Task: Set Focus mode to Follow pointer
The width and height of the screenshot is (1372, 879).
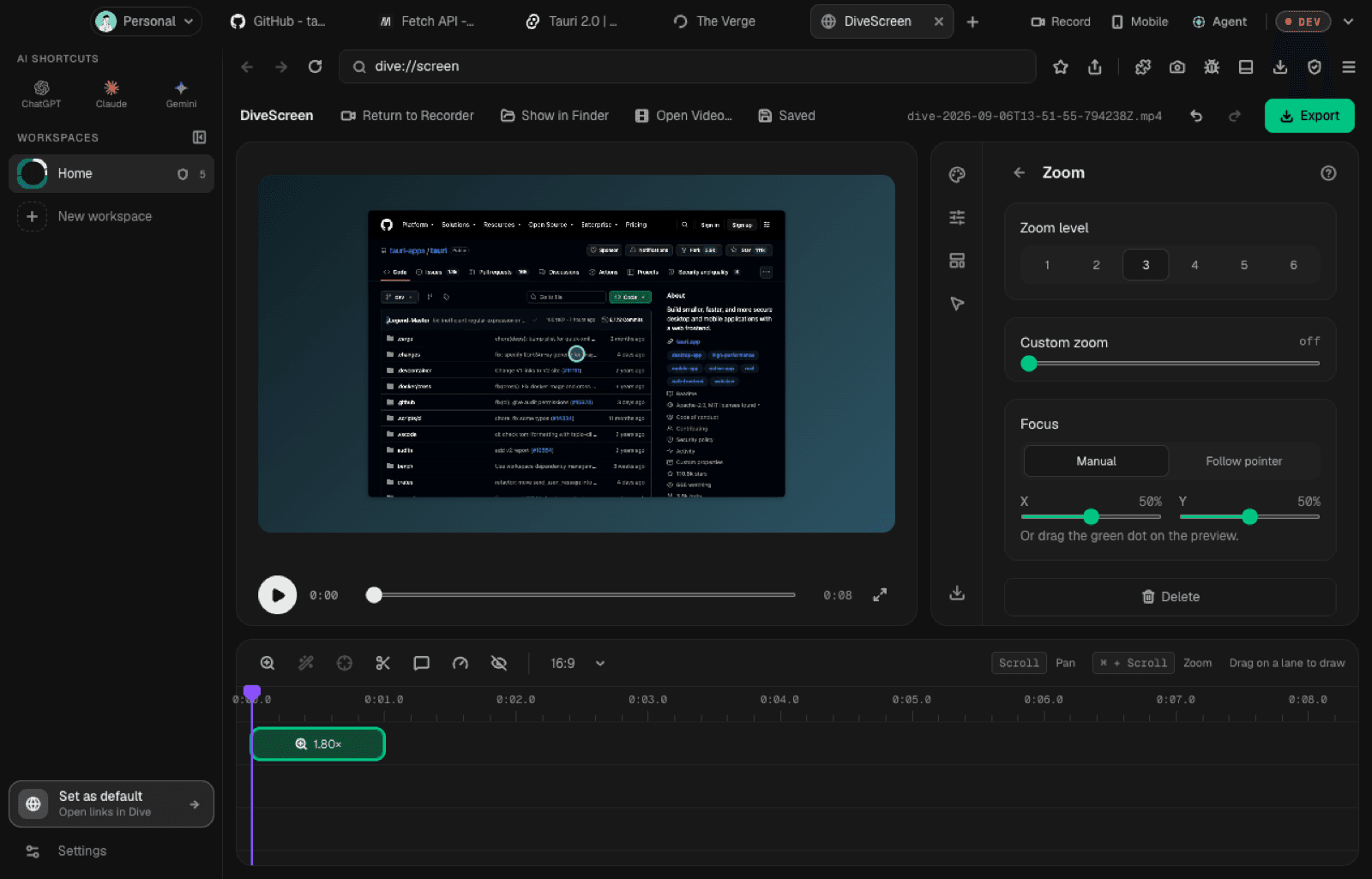Action: (x=1243, y=461)
